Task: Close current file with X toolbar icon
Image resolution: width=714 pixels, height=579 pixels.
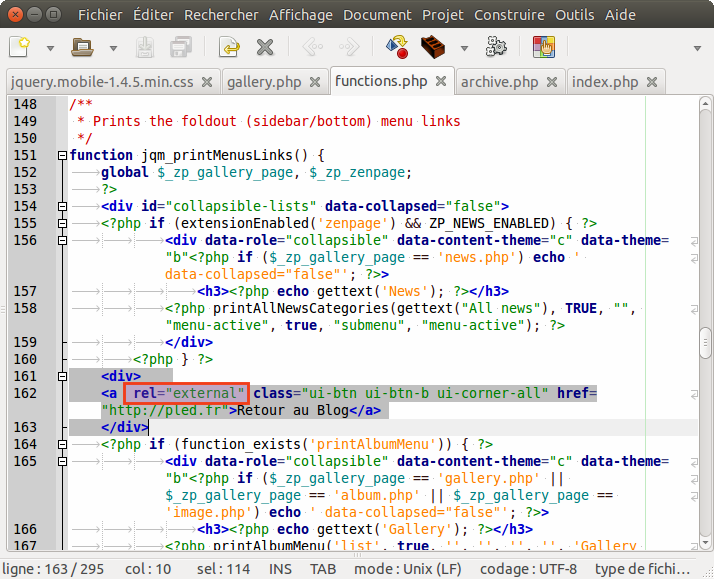Action: (x=265, y=47)
